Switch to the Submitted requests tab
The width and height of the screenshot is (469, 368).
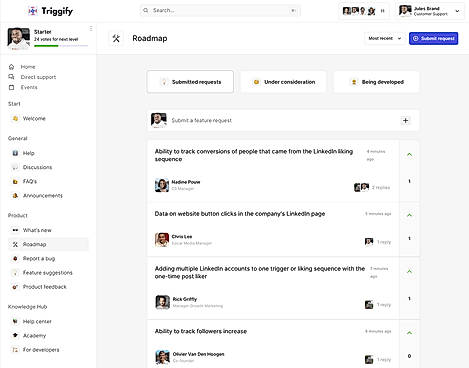[190, 82]
